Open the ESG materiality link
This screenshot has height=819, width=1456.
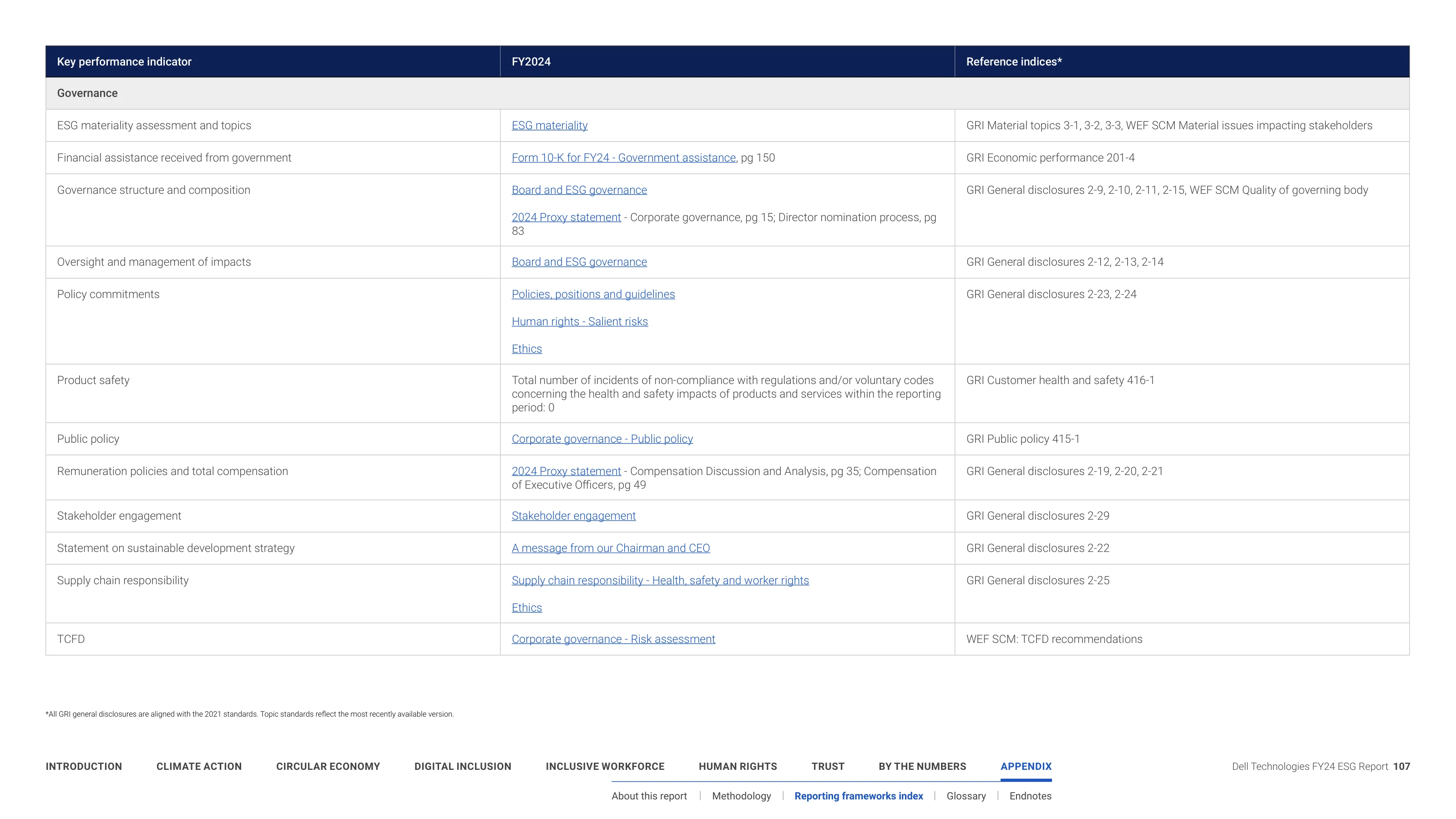(549, 126)
